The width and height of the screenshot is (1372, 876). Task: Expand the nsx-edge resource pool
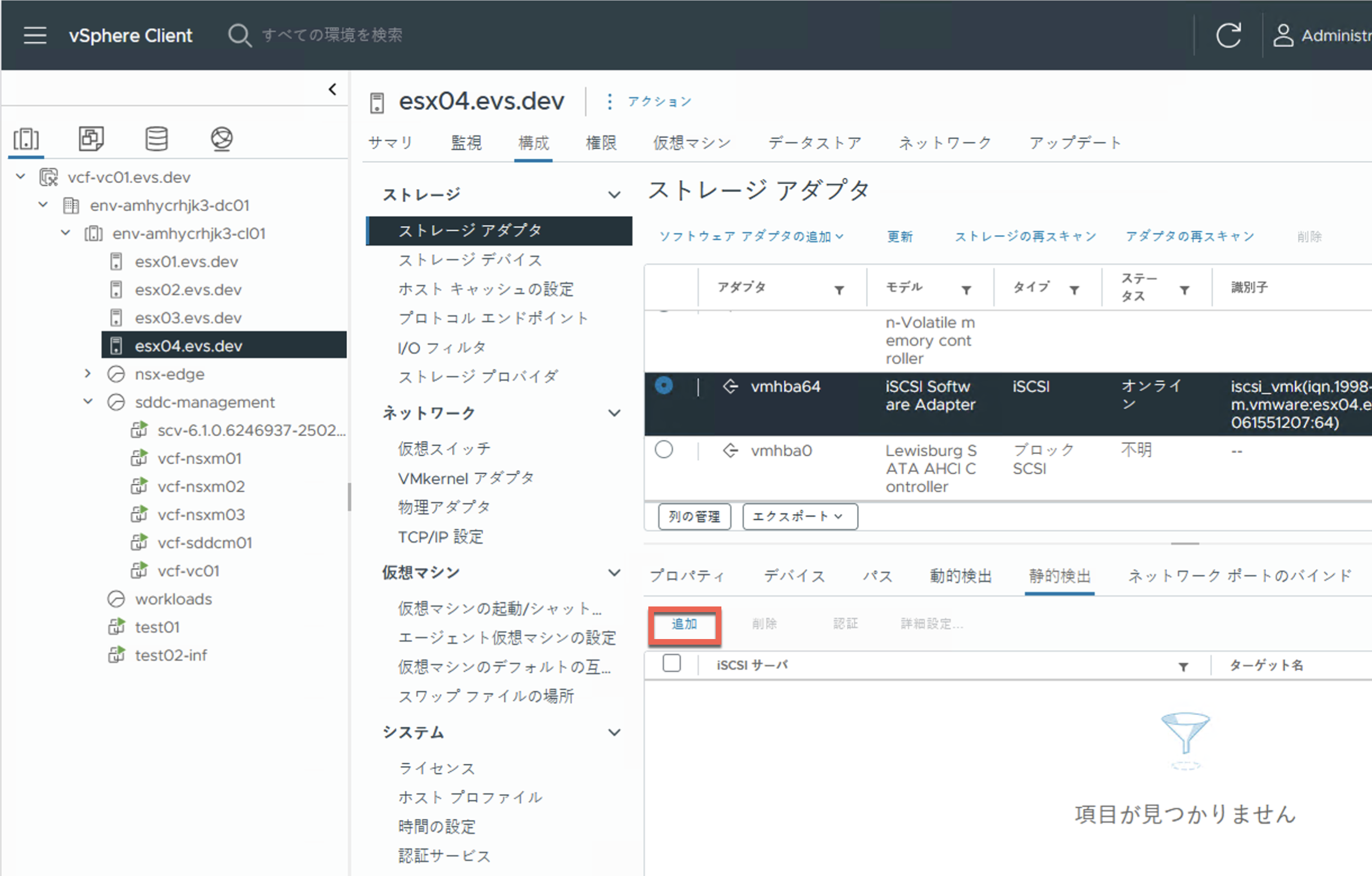click(88, 373)
